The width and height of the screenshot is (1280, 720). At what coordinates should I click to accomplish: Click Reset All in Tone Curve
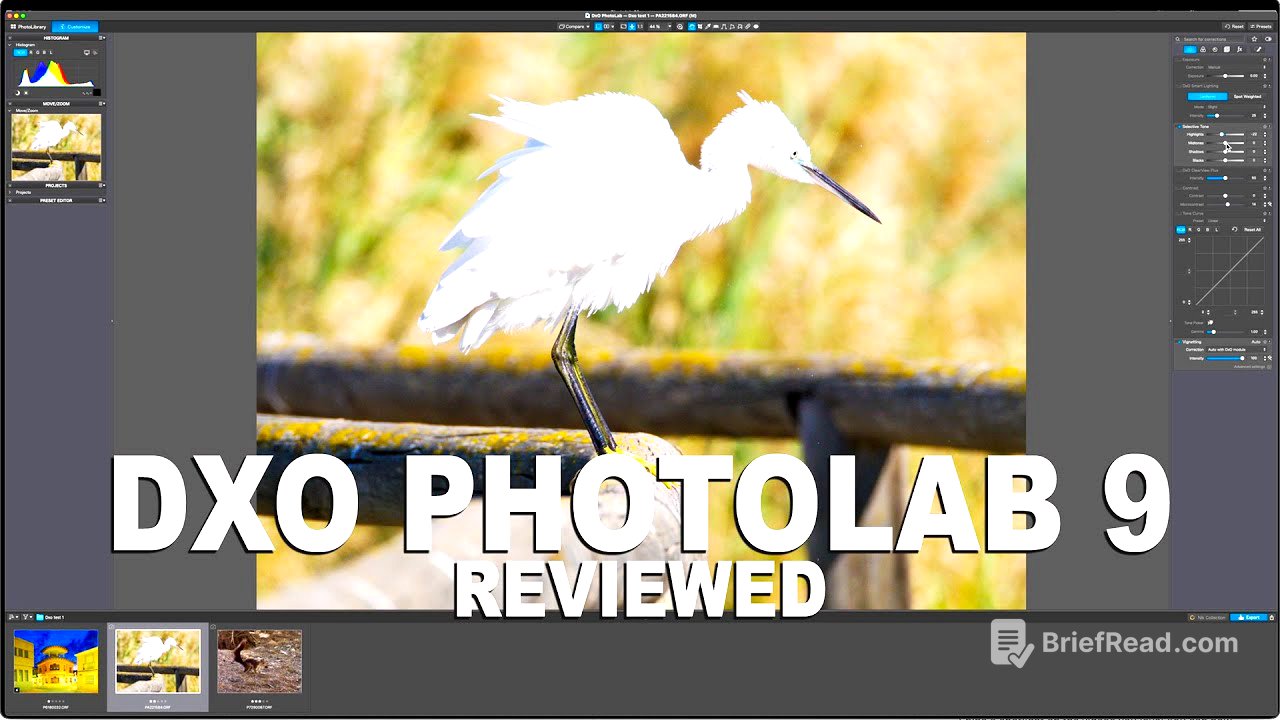coord(1252,230)
